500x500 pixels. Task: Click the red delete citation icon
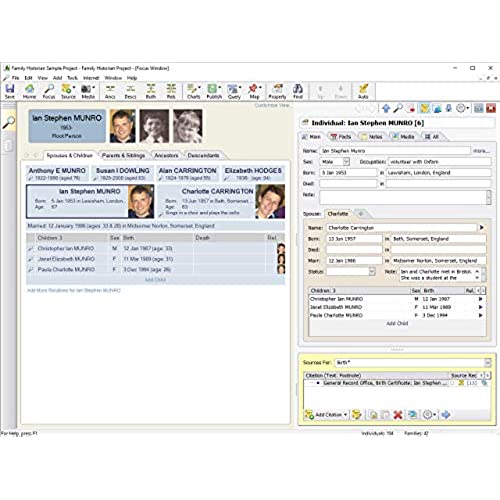398,415
